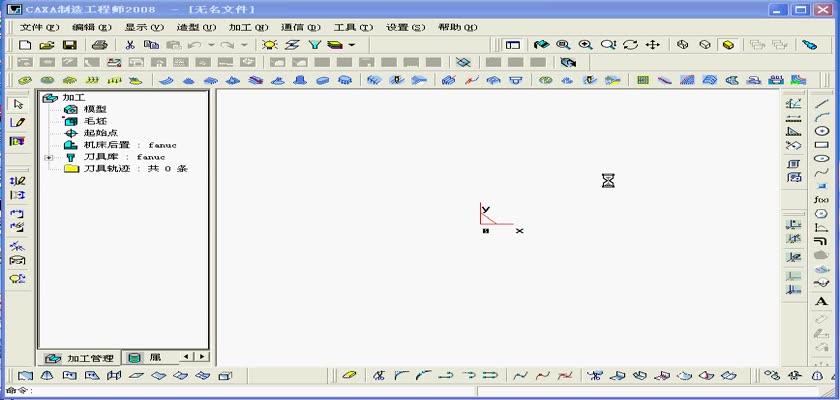Click the funnel filter icon

click(314, 45)
